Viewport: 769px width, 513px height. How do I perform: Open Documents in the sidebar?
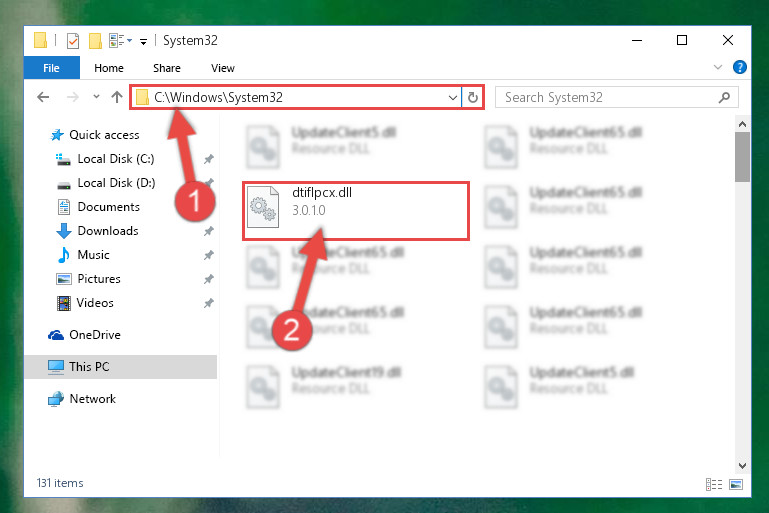108,207
